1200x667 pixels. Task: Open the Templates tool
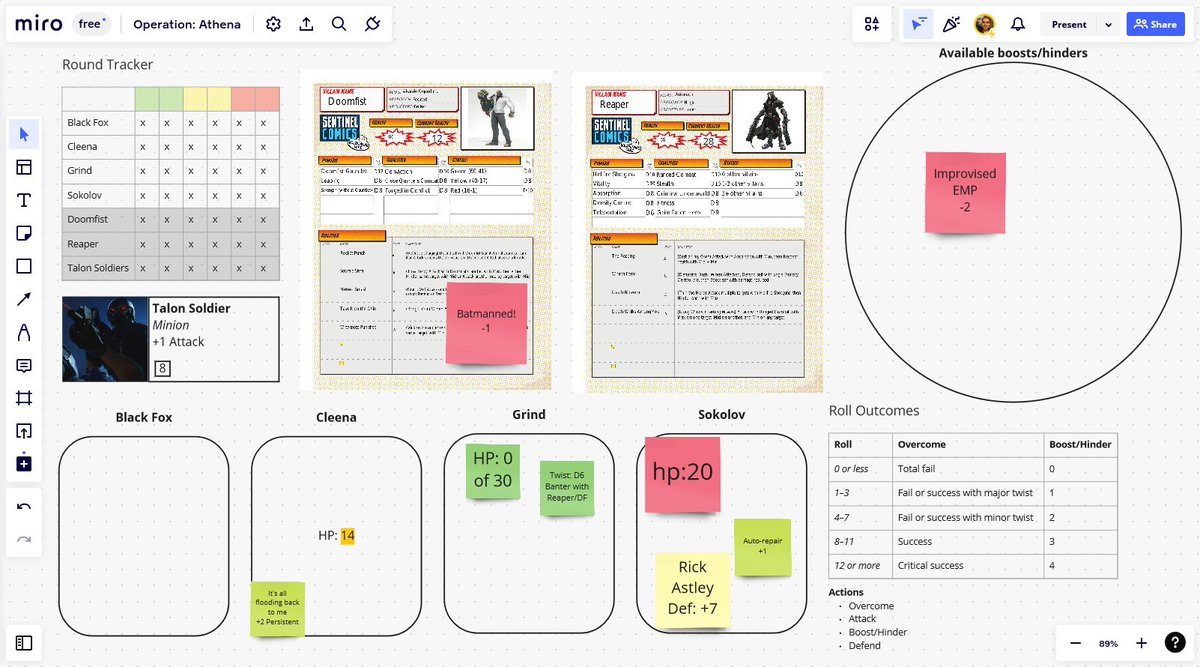pyautogui.click(x=24, y=167)
